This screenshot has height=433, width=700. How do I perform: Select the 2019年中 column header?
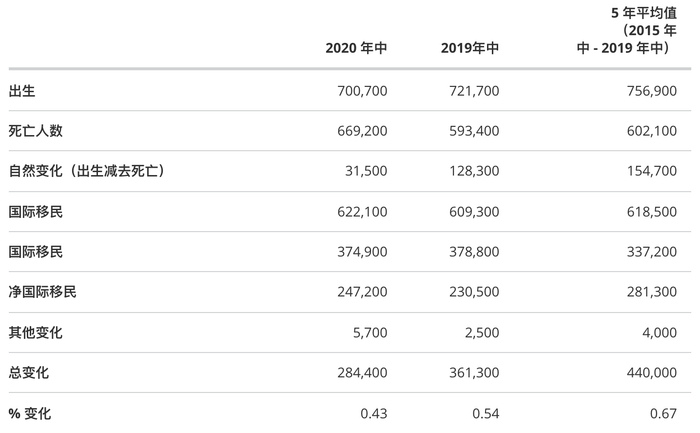(470, 48)
